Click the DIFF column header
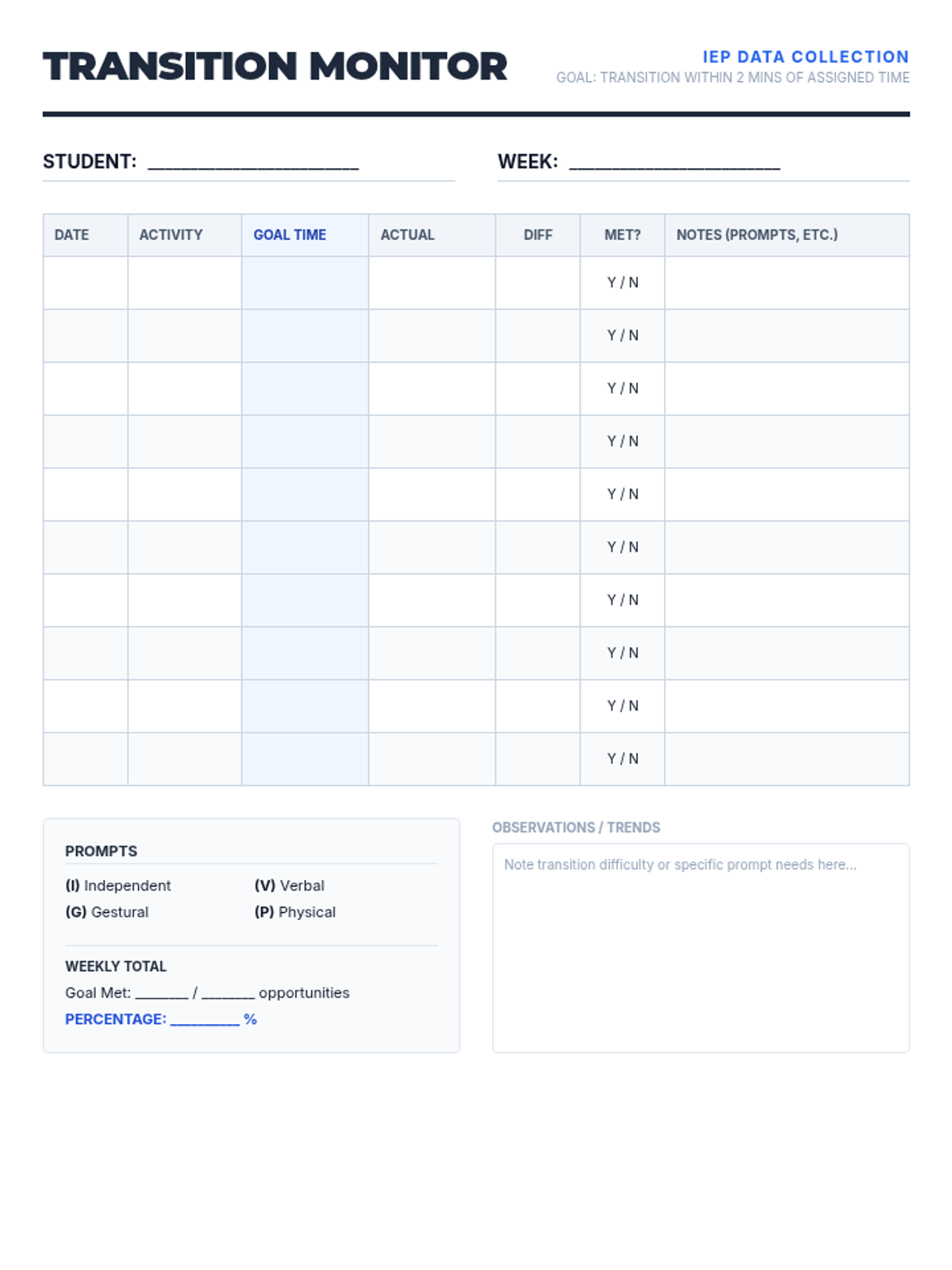Viewport: 952px width, 1270px height. click(538, 235)
